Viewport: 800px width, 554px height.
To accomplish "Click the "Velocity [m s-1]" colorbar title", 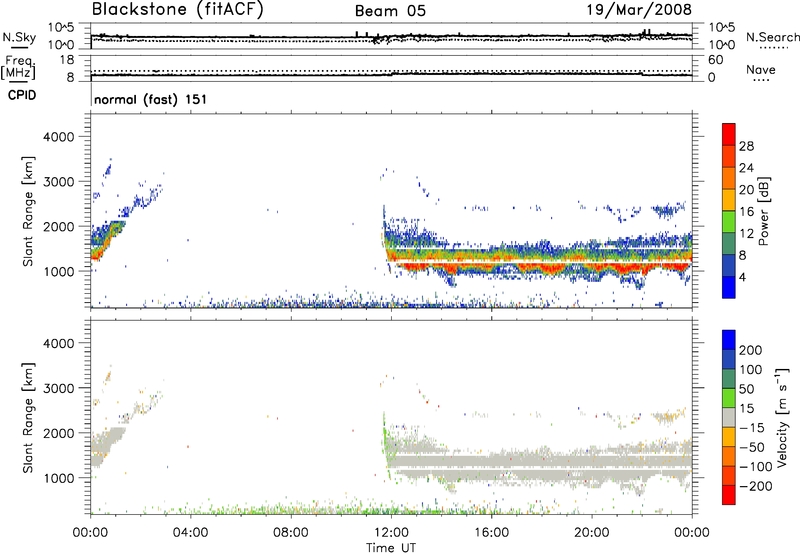I will pos(783,417).
